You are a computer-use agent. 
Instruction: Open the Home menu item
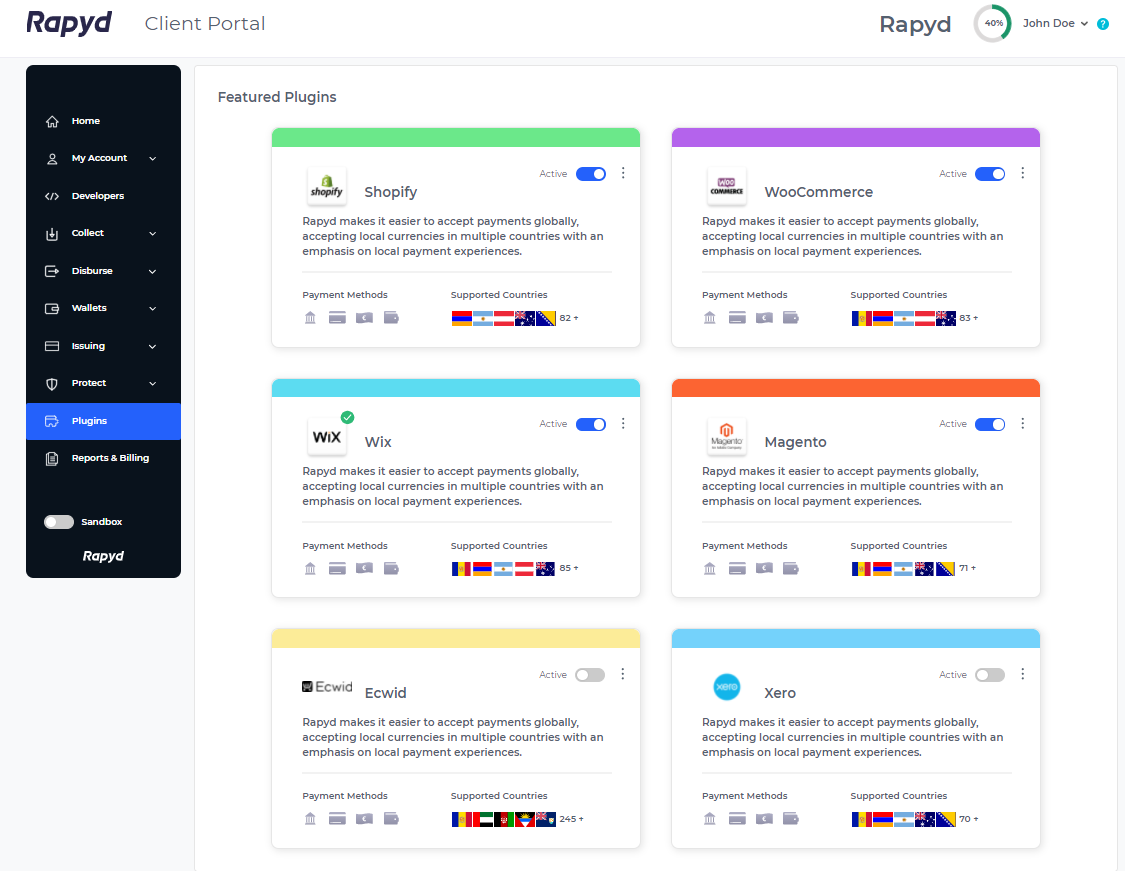[103, 121]
